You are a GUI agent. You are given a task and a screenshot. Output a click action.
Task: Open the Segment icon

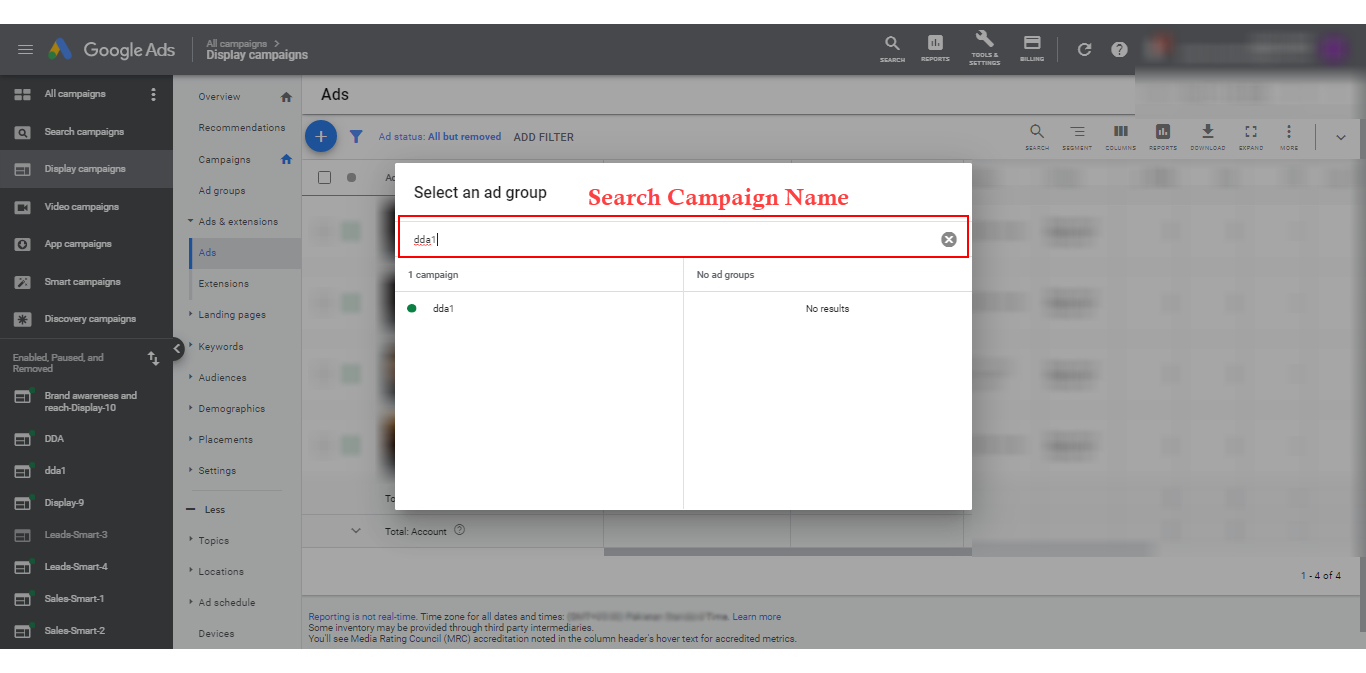coord(1077,137)
